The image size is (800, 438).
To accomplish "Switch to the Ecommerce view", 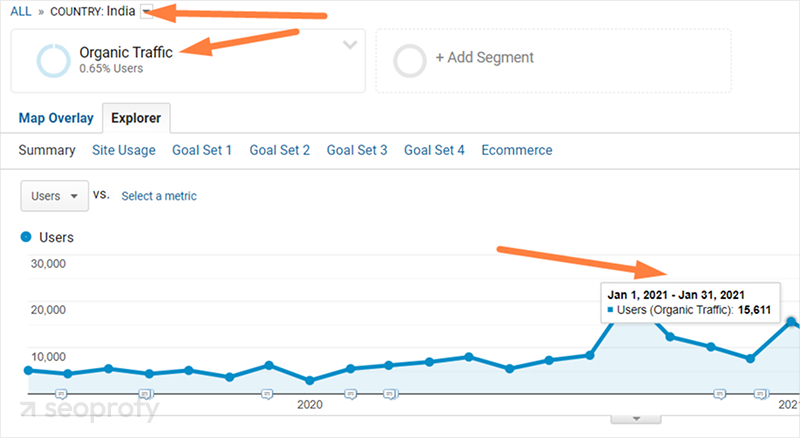I will point(517,150).
